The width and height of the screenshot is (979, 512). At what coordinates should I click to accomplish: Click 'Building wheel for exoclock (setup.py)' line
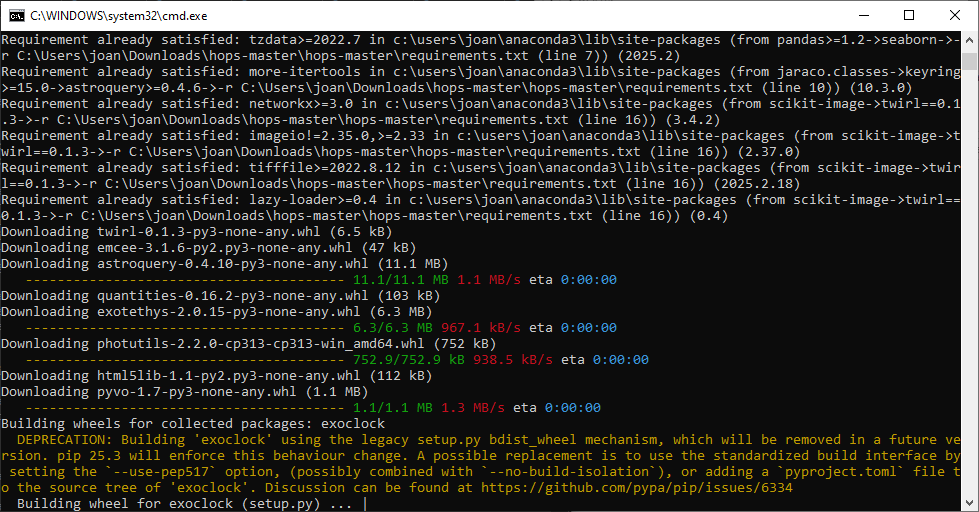(x=185, y=504)
